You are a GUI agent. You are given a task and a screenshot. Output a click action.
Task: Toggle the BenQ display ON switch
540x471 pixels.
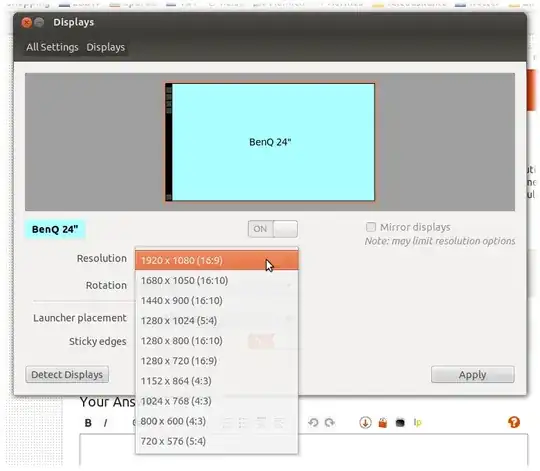click(273, 229)
